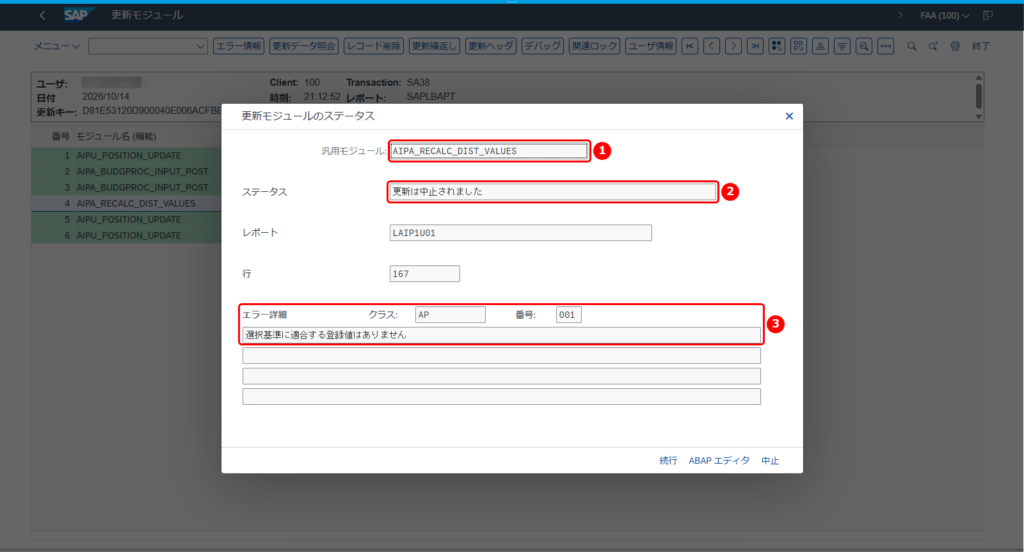The width and height of the screenshot is (1024, 552).
Task: Click 中止 in the dialog footer
Action: [770, 461]
